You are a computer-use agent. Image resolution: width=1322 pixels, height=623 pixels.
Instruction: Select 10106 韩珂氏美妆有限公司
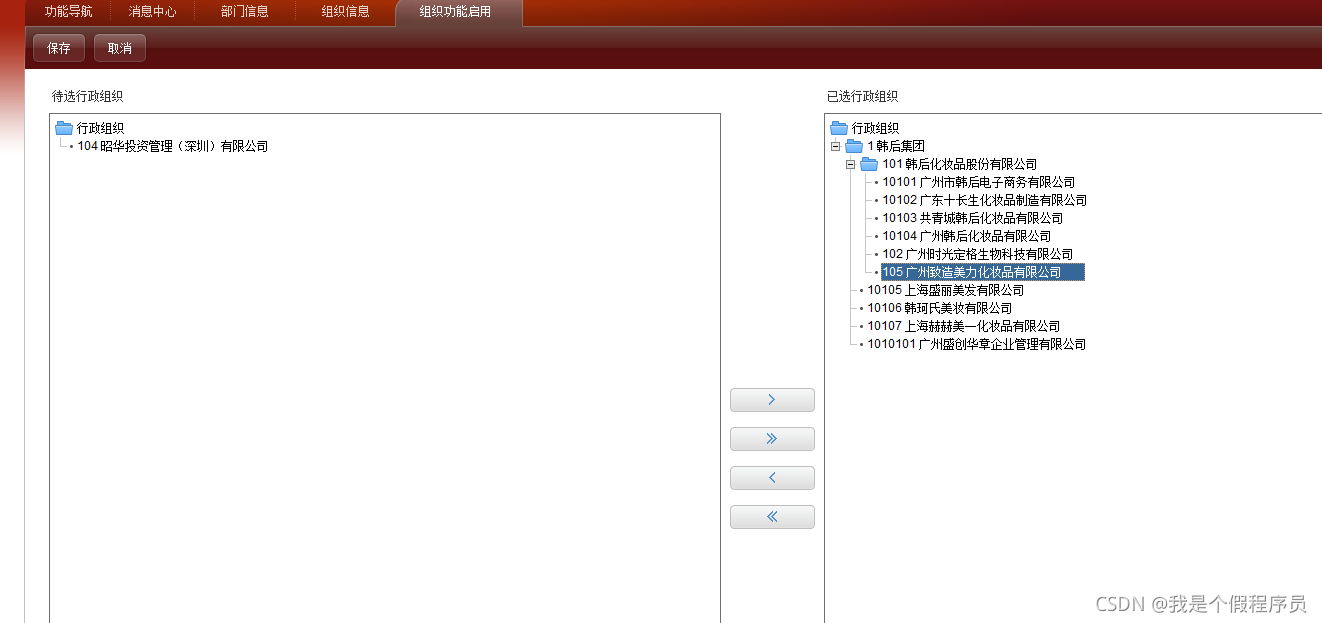[x=940, y=308]
